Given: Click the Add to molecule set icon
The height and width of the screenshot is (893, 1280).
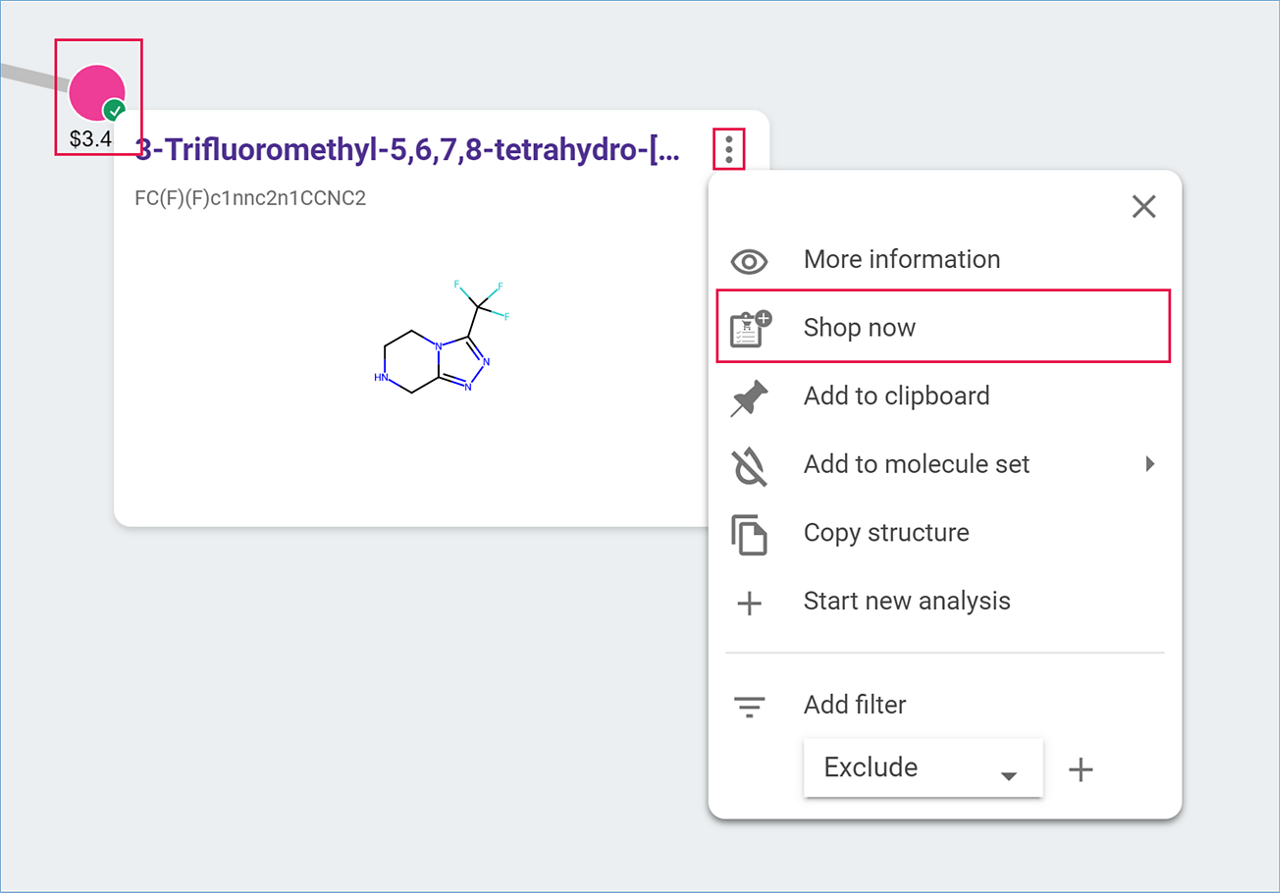Looking at the screenshot, I should 749,466.
